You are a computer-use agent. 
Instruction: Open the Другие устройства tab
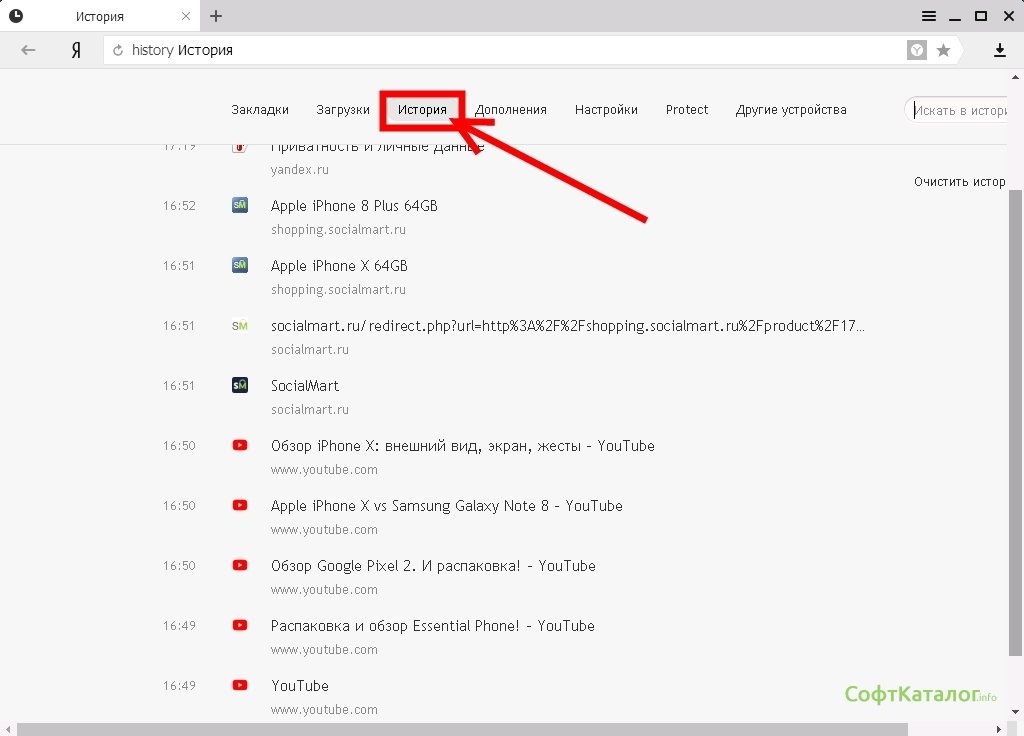click(791, 110)
